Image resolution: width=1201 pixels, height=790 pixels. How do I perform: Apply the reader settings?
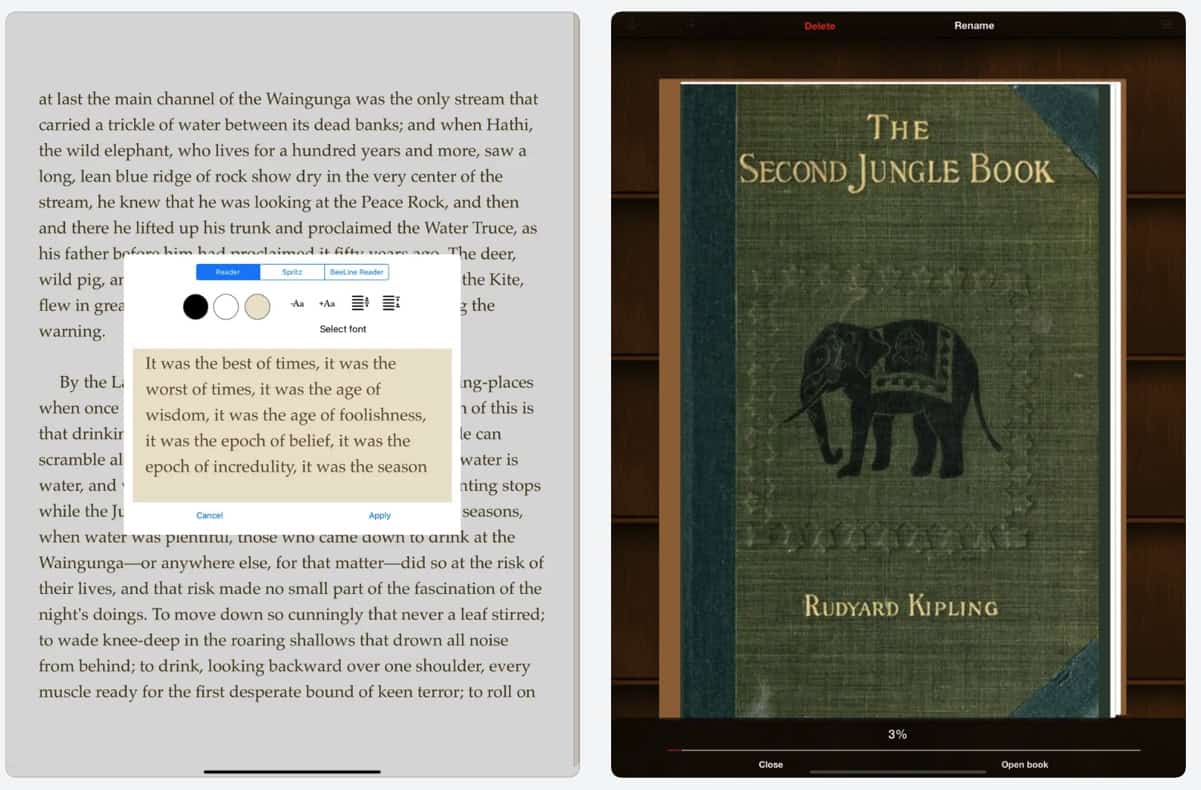coord(380,516)
